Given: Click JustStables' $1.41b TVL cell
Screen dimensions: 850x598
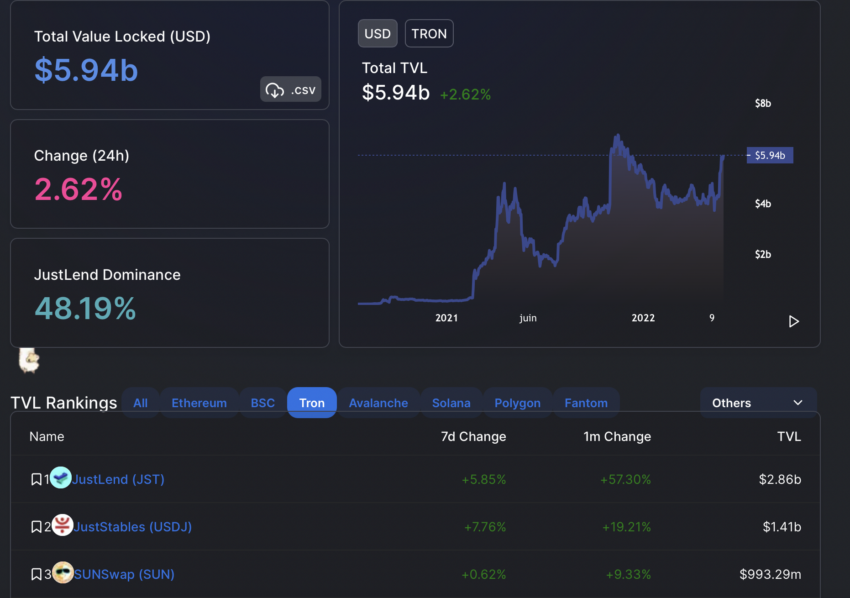Looking at the screenshot, I should pyautogui.click(x=782, y=526).
